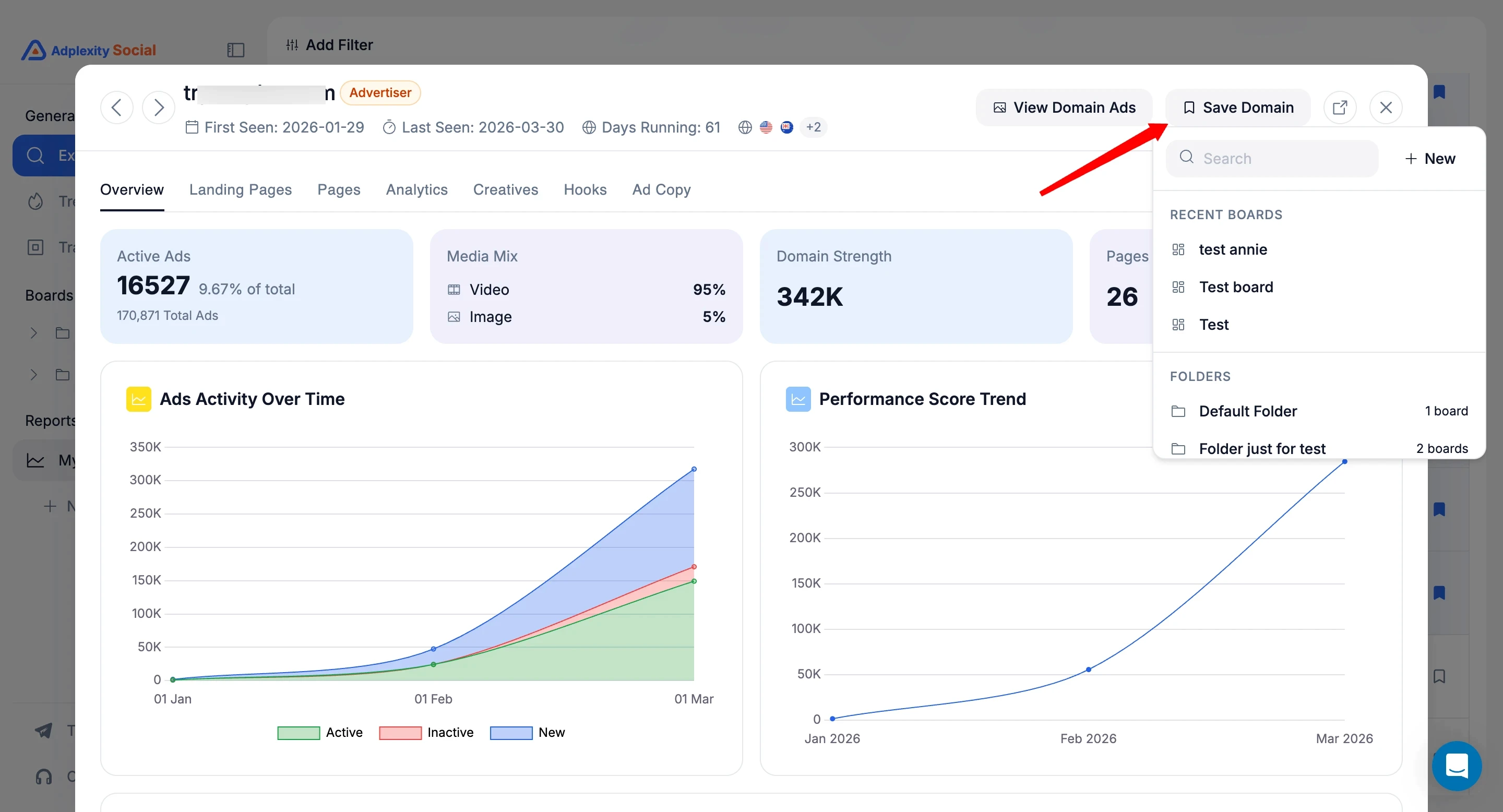The height and width of the screenshot is (812, 1503).
Task: Select the Test board entry
Action: (x=1236, y=287)
